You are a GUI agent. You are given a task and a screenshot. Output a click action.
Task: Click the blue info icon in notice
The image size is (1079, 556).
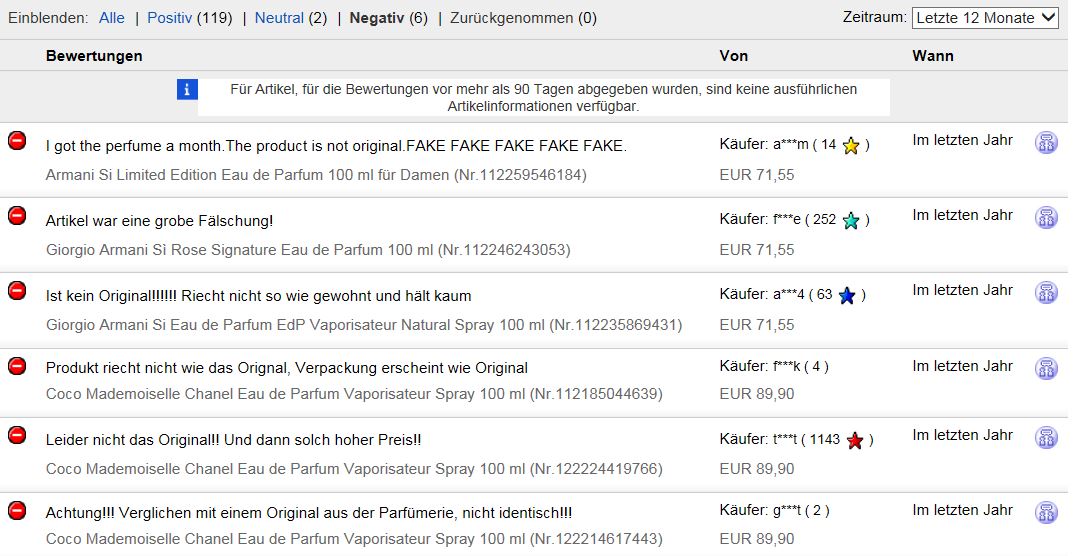(x=187, y=89)
